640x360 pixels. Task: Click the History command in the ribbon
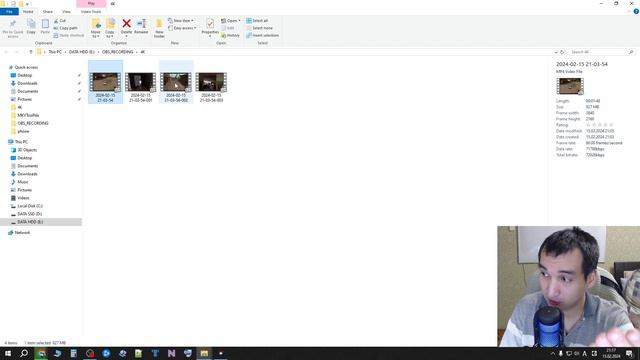pyautogui.click(x=231, y=36)
